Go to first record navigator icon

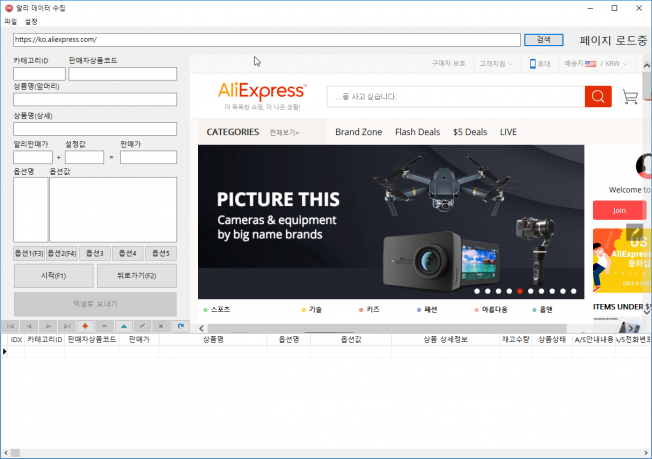[10, 326]
